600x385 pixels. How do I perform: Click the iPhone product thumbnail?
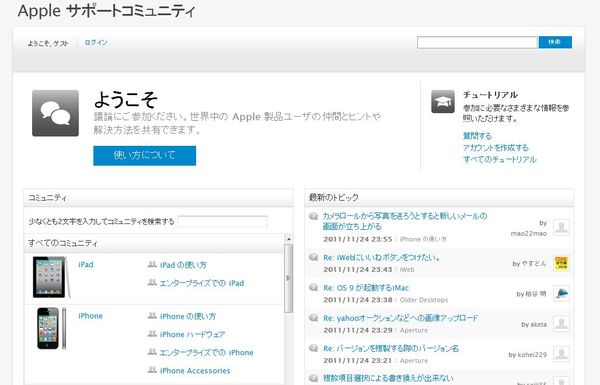52,328
